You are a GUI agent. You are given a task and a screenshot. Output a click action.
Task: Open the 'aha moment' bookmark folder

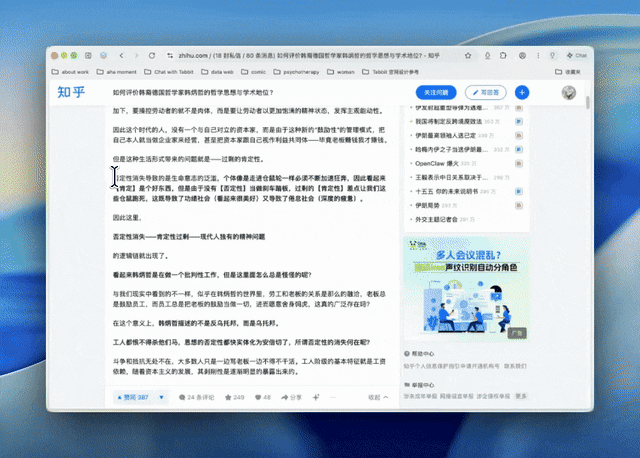(x=116, y=72)
